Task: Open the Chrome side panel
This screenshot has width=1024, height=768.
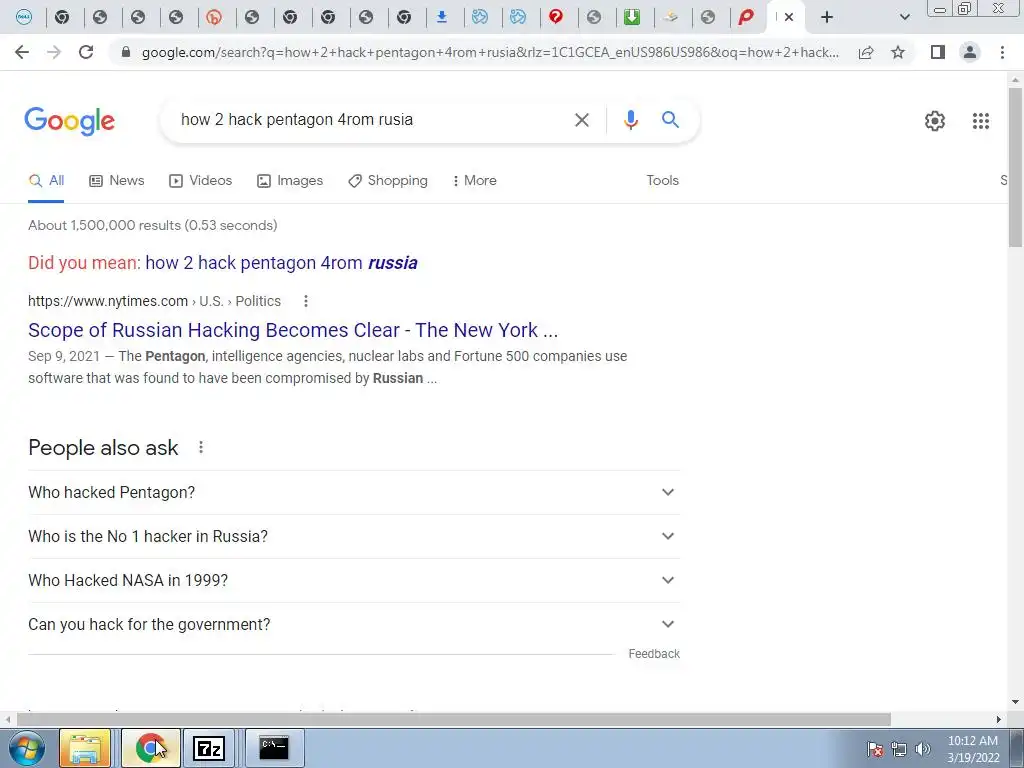Action: click(938, 52)
